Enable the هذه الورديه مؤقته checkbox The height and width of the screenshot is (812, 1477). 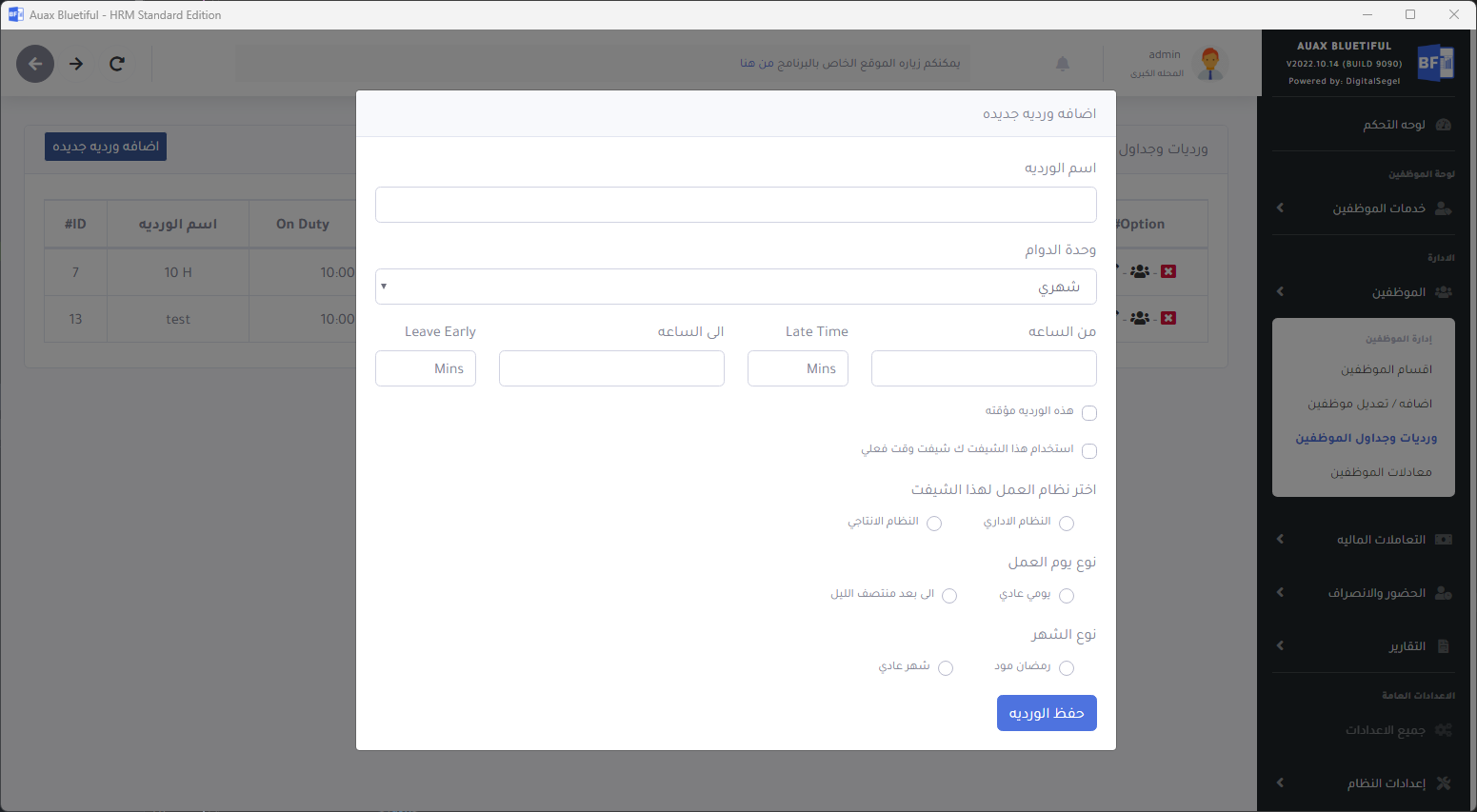coord(1089,413)
